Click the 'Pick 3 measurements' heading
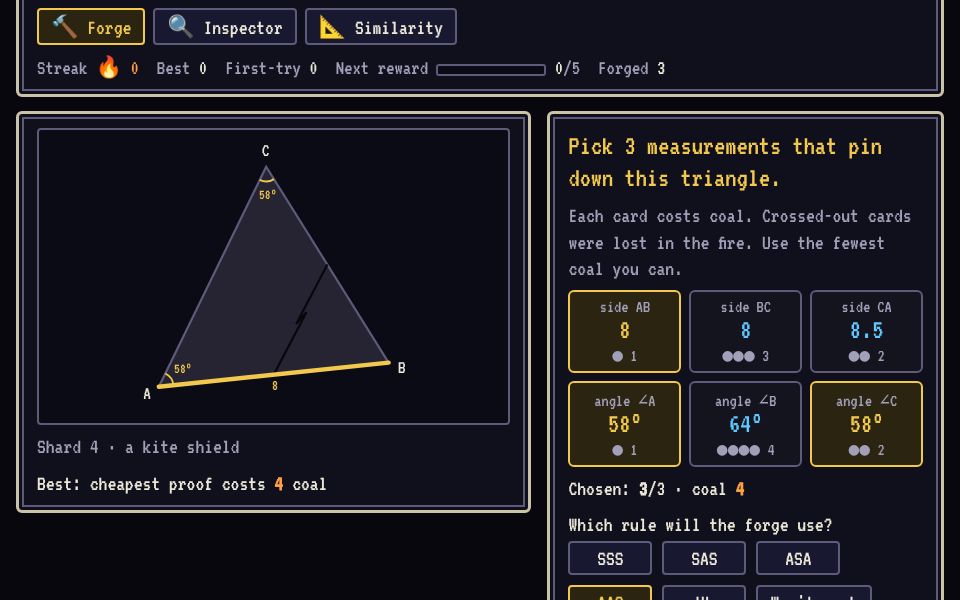The width and height of the screenshot is (960, 600). (x=725, y=163)
